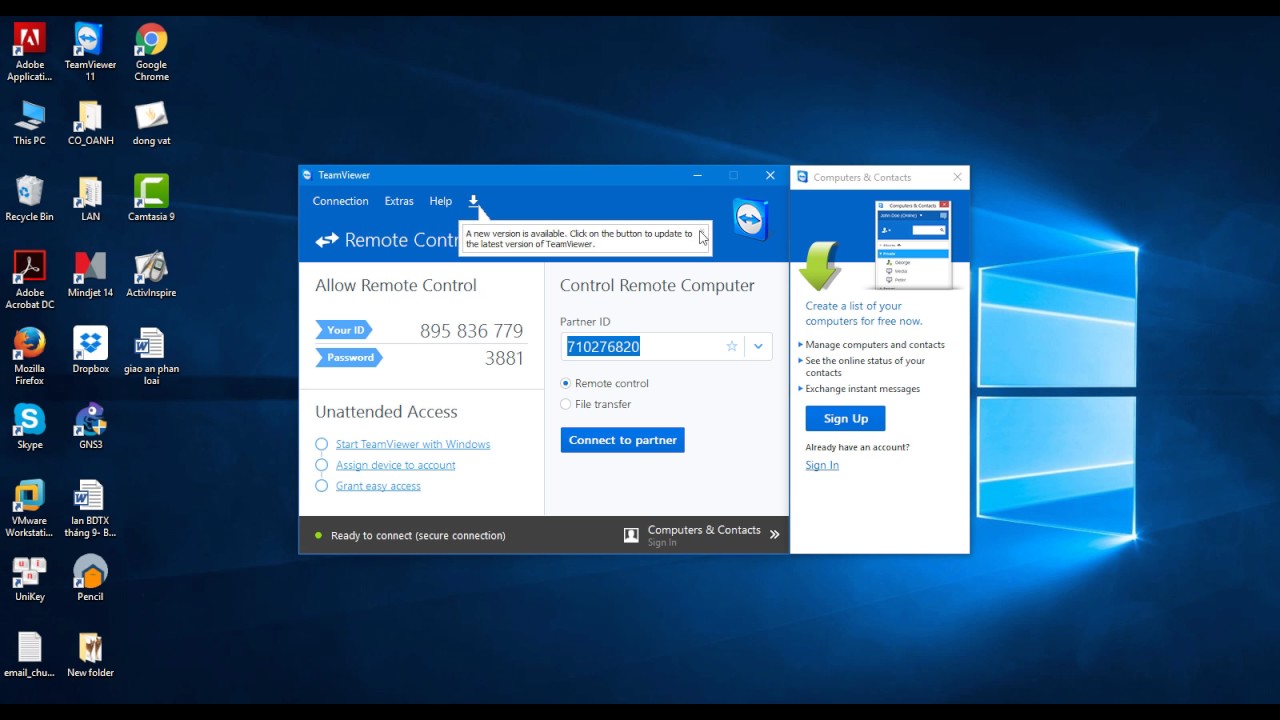Open GNS3 desktop shortcut
Screen dimensions: 1280x720
point(90,427)
